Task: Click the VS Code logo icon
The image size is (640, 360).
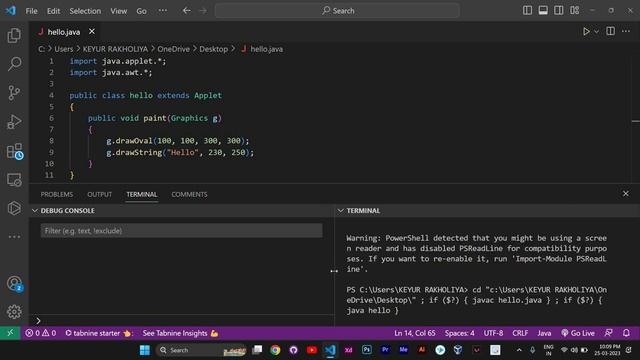Action: (11, 11)
